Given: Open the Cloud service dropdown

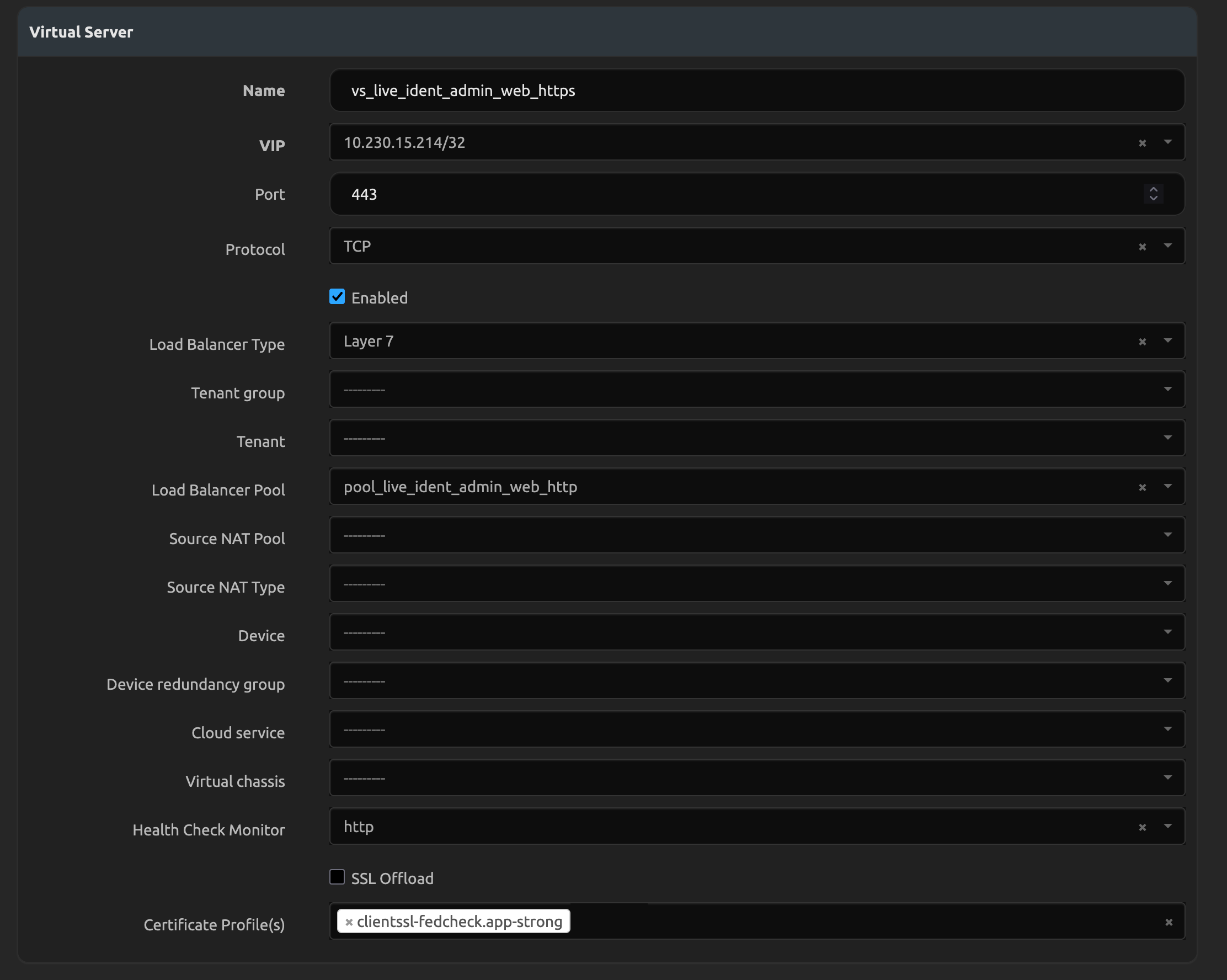Looking at the screenshot, I should point(1167,729).
